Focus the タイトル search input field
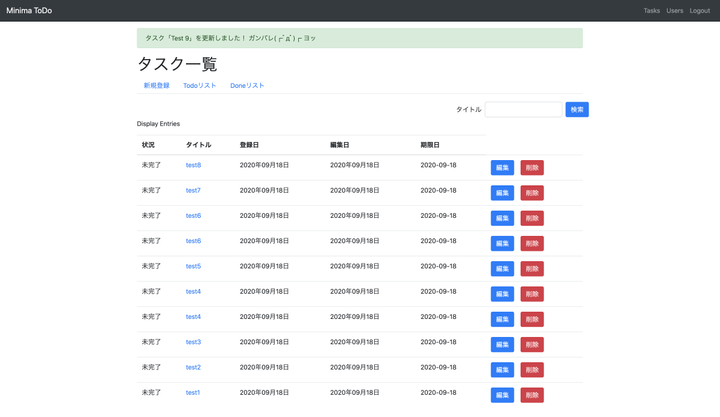720x417 pixels. pos(523,109)
